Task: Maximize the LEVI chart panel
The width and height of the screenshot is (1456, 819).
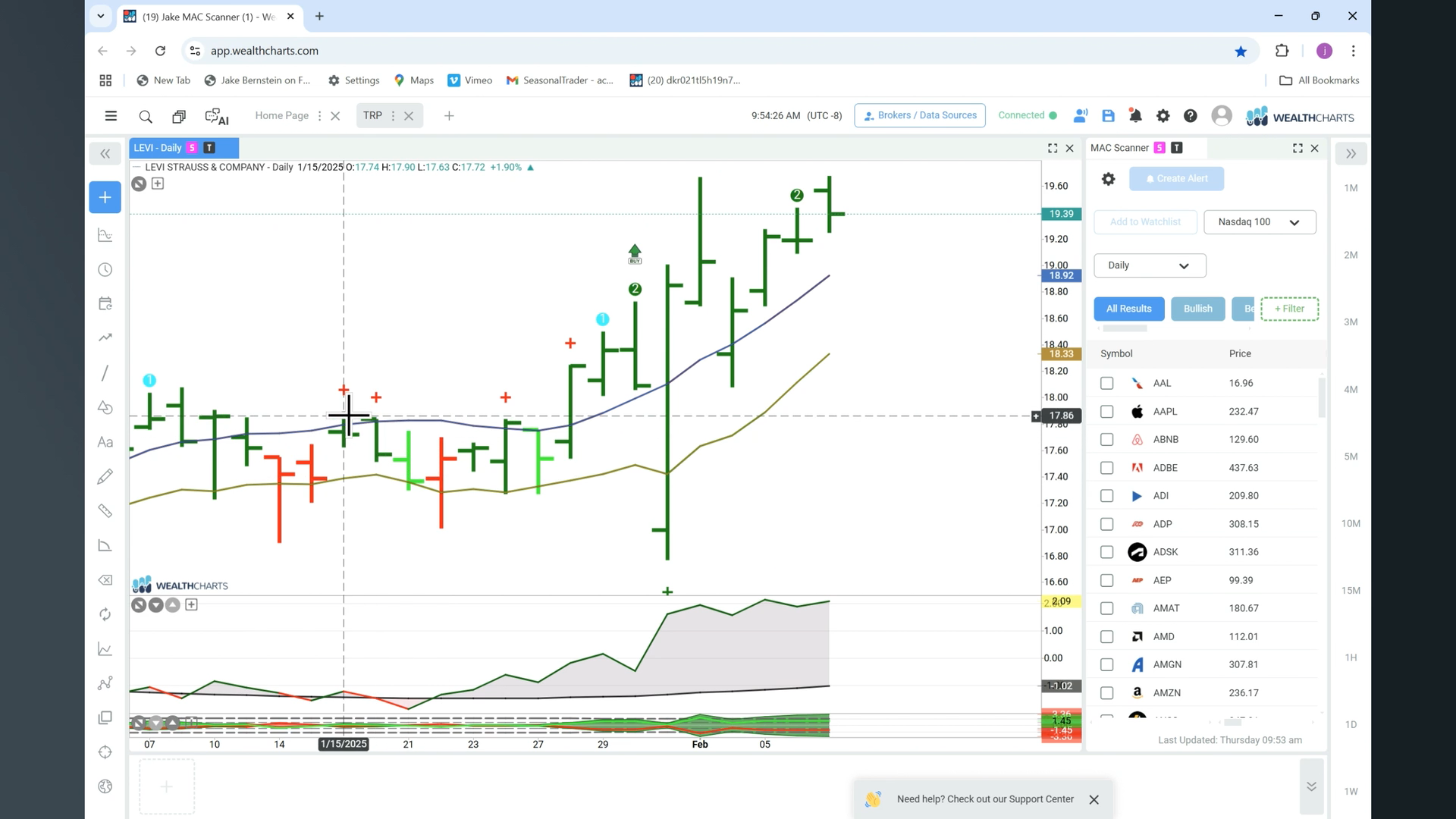Action: 1053,149
